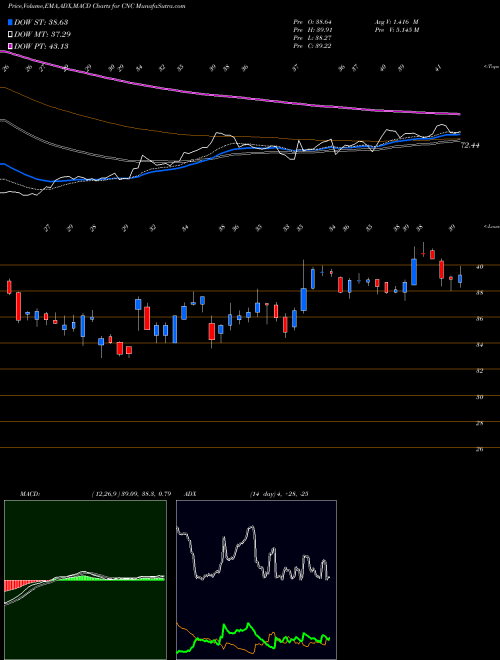The height and width of the screenshot is (660, 500).
Task: Click the magenta DOW PT legend swatch
Action: pyautogui.click(x=10, y=46)
